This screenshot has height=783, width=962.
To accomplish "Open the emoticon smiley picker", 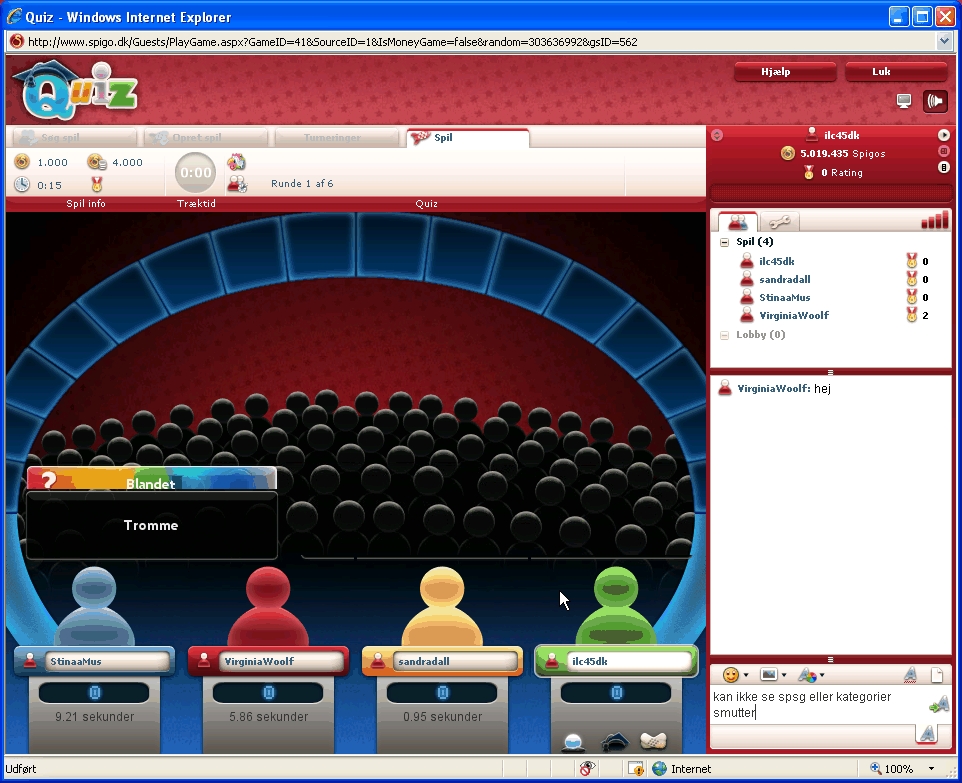I will click(x=731, y=675).
